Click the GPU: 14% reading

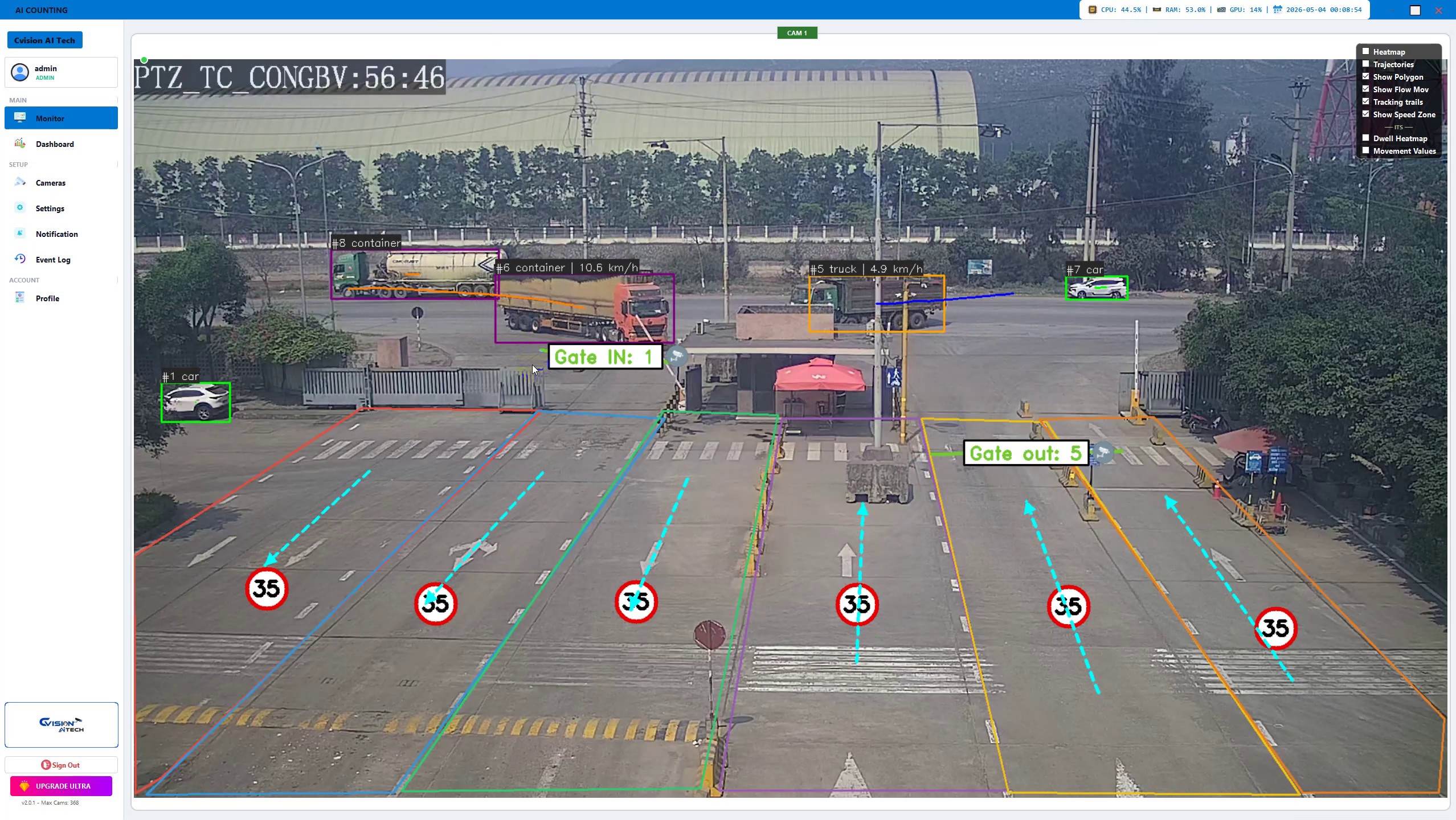1246,10
